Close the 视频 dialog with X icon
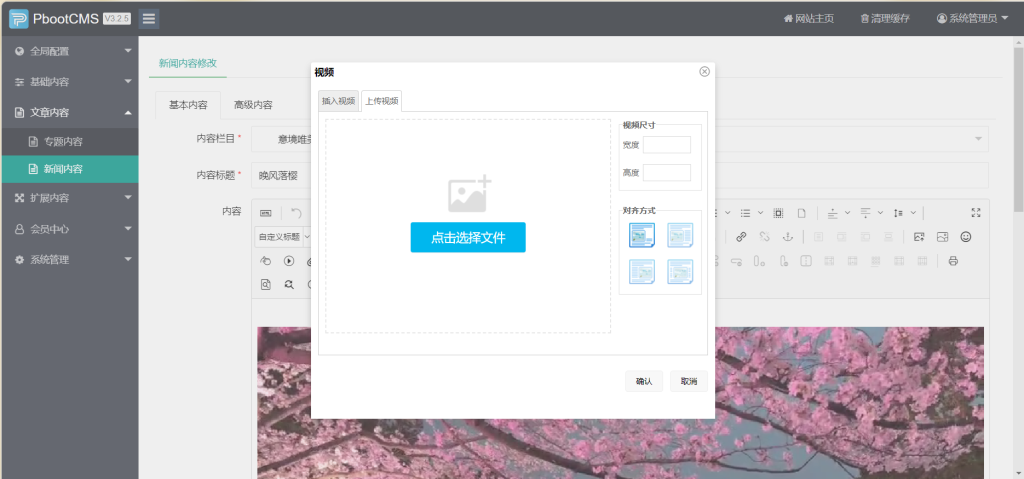This screenshot has width=1024, height=479. (x=704, y=72)
